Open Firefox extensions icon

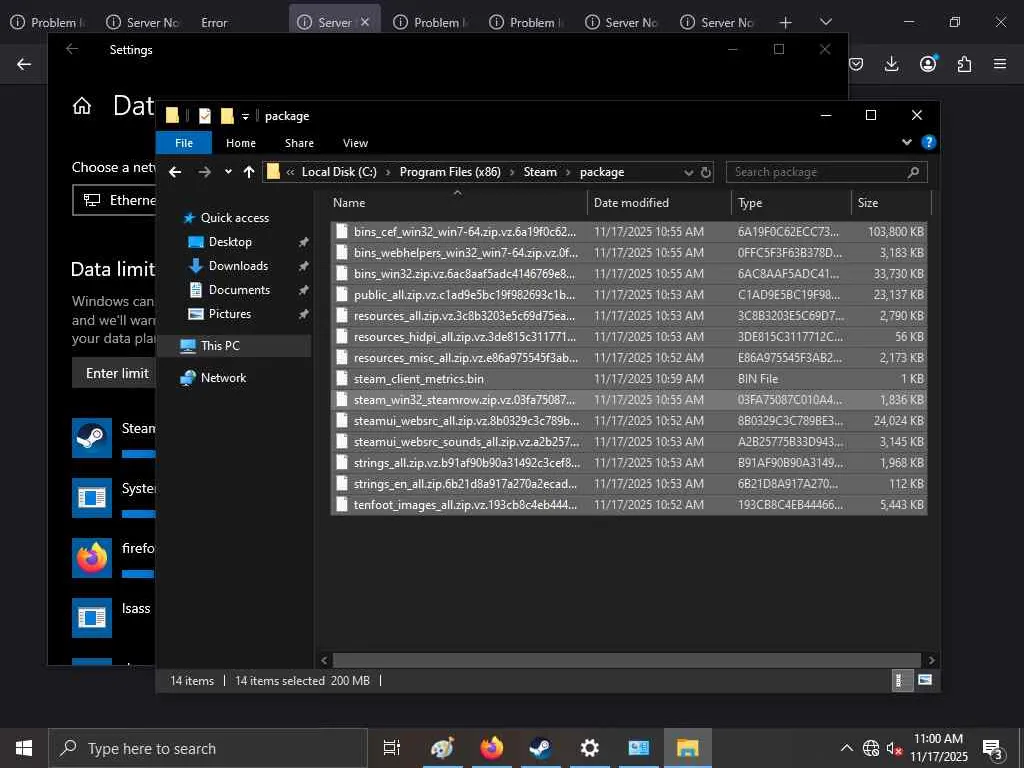point(964,64)
